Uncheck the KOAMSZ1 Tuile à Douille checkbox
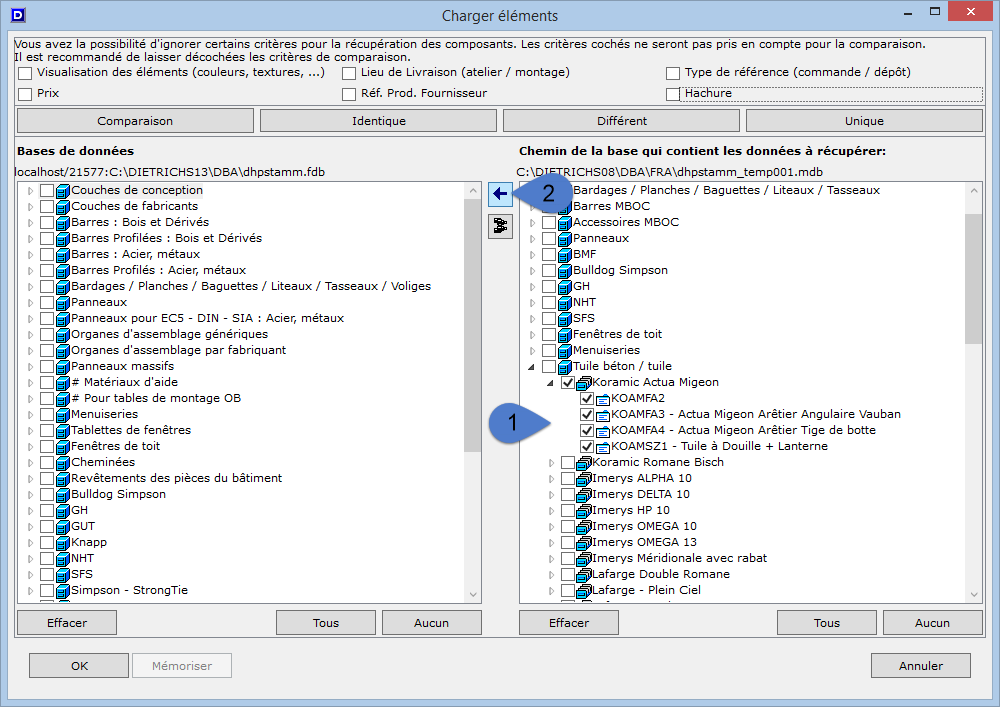1000x707 pixels. tap(587, 446)
